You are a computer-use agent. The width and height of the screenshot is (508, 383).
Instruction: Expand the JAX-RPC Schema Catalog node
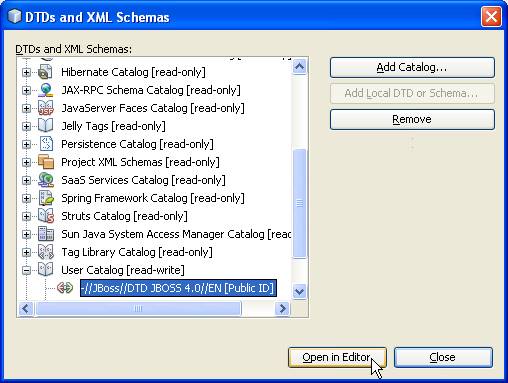26,90
